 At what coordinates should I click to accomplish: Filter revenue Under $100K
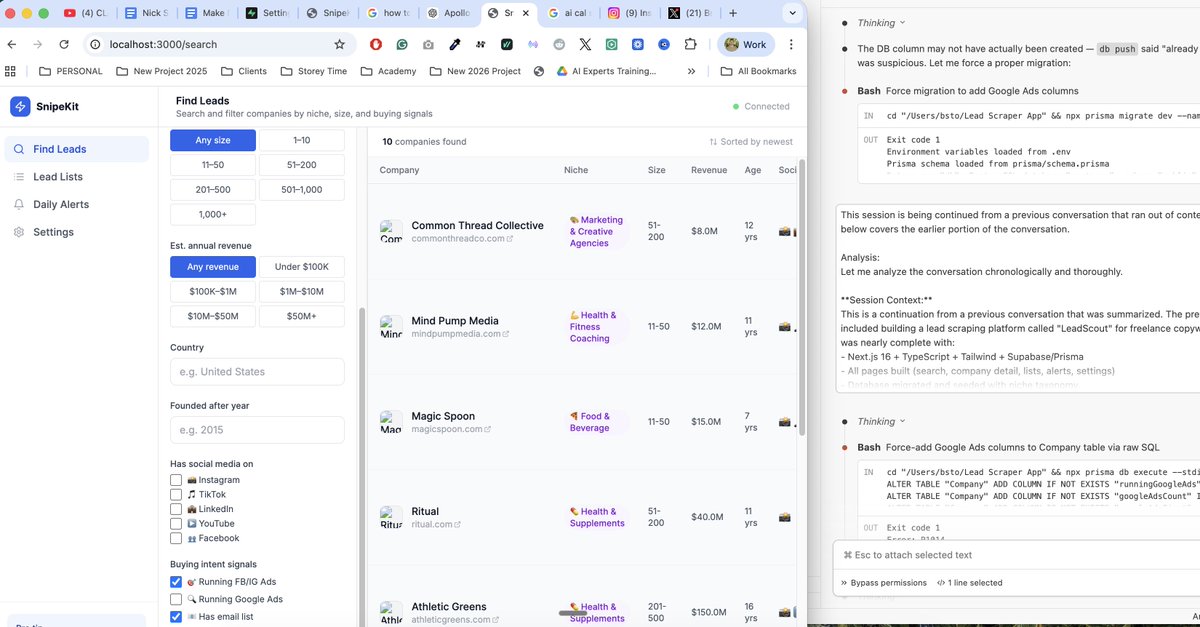coord(301,267)
